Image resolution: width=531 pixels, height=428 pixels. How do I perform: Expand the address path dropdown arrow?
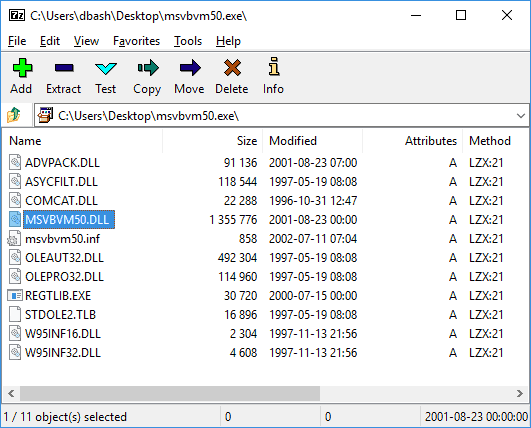tap(521, 116)
